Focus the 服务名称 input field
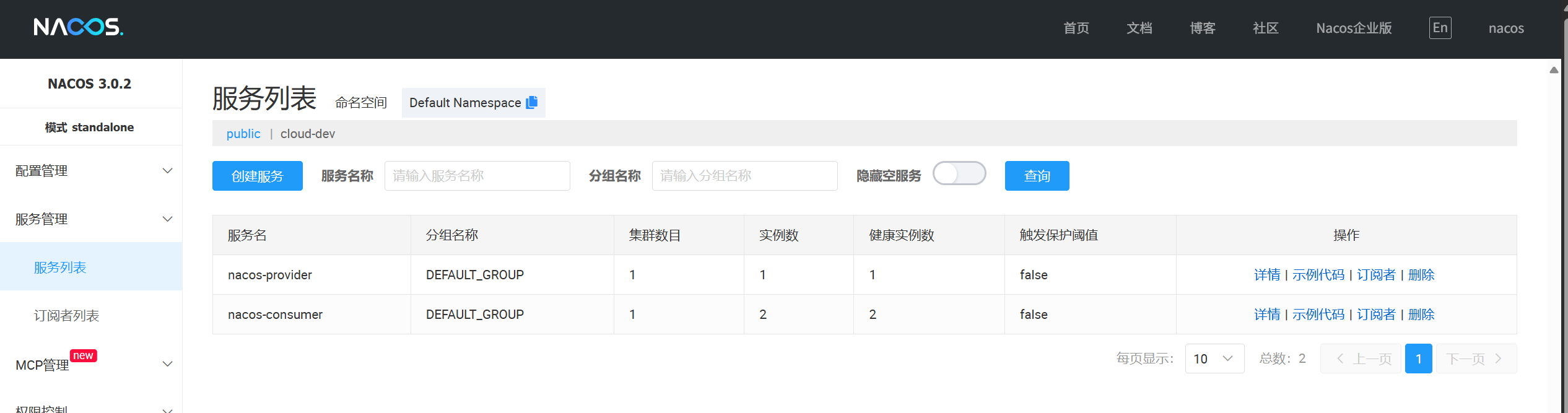 click(x=477, y=176)
